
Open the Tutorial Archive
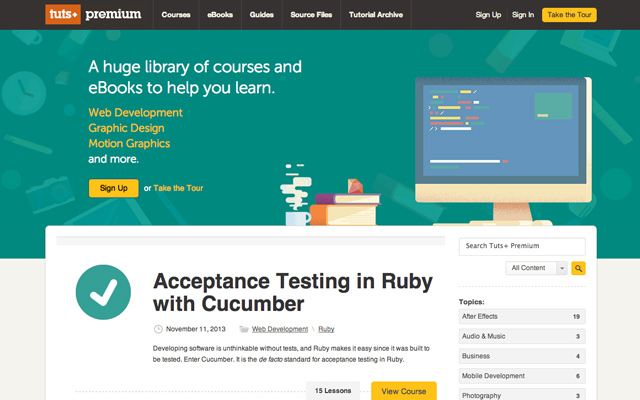376,15
